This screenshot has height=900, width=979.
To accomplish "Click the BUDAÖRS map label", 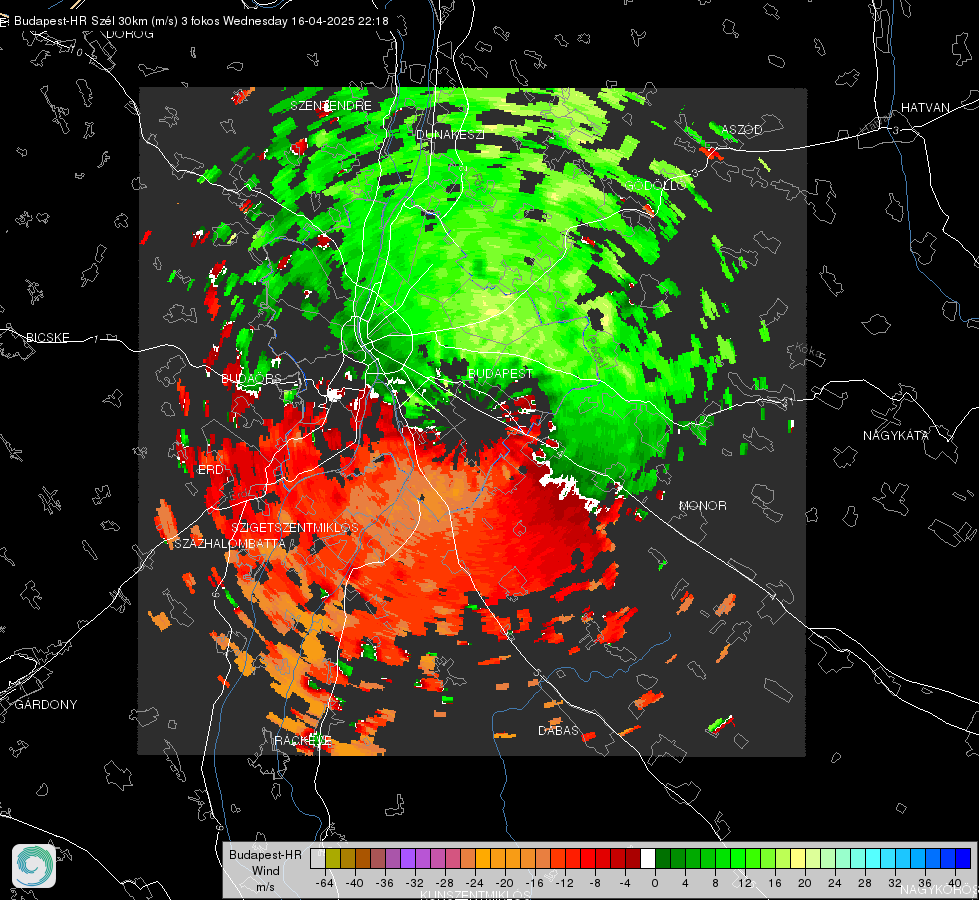I will [251, 379].
